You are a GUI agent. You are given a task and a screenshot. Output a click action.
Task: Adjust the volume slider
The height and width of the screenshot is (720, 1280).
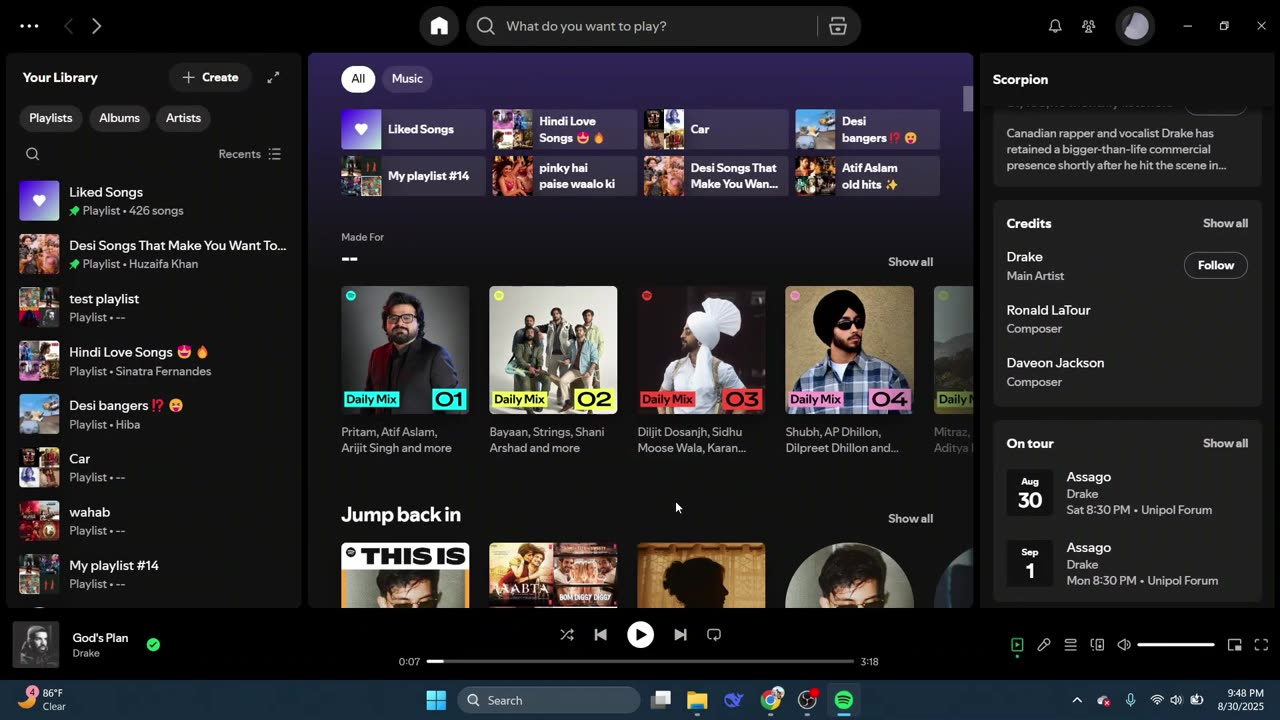click(1176, 645)
